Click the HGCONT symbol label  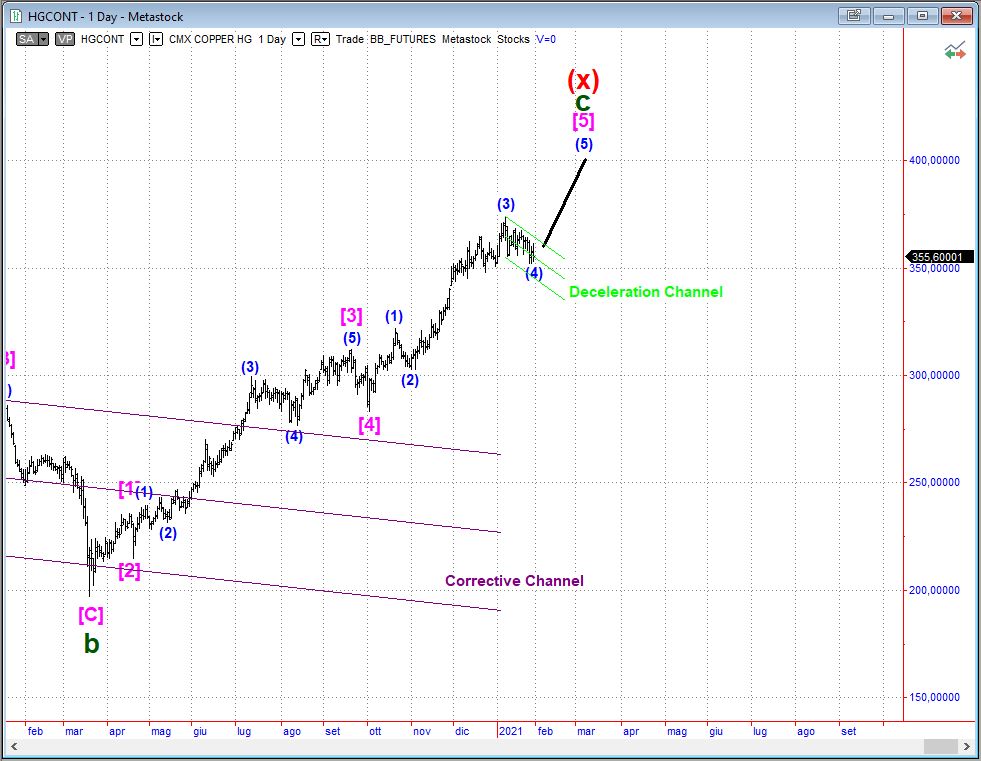pyautogui.click(x=103, y=39)
